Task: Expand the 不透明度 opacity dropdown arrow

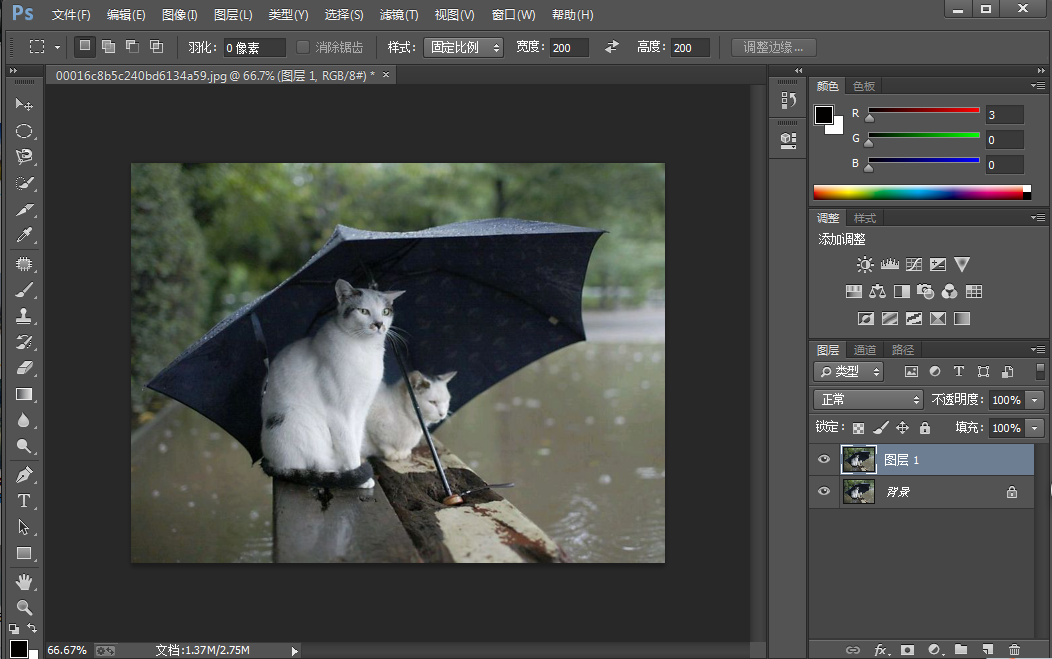Action: pyautogui.click(x=1034, y=400)
